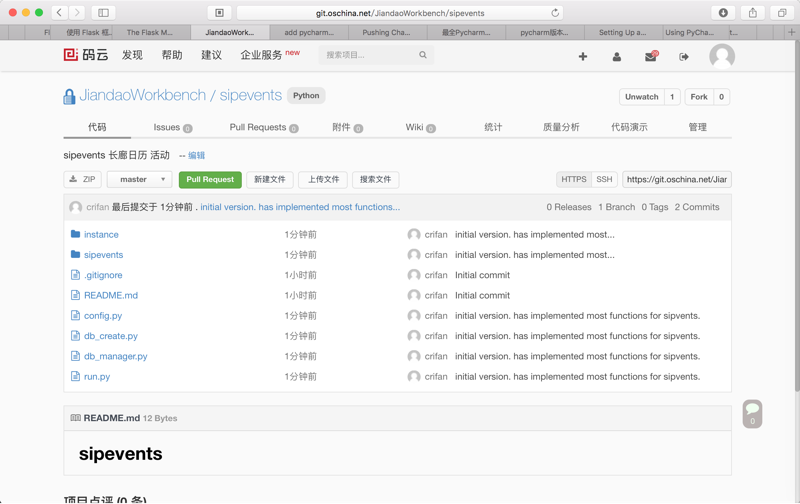Click the Fork button
The image size is (800, 504).
699,97
